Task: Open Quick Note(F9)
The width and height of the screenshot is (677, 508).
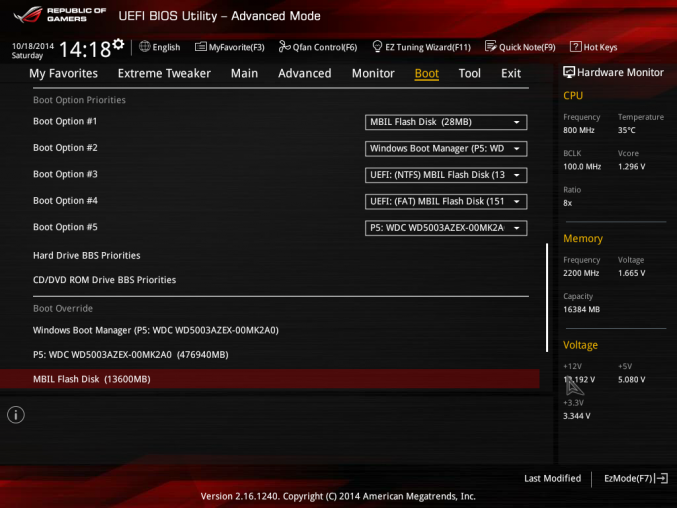Action: pyautogui.click(x=520, y=47)
